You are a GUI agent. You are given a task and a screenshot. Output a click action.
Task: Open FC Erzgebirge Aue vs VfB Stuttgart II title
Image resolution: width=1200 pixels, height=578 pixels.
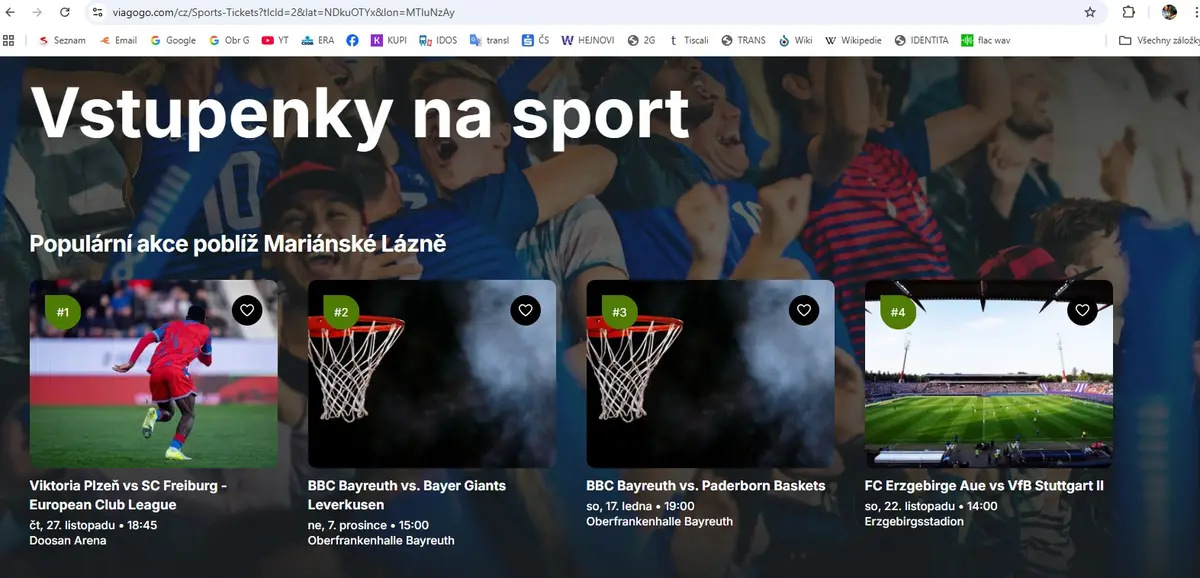(984, 486)
